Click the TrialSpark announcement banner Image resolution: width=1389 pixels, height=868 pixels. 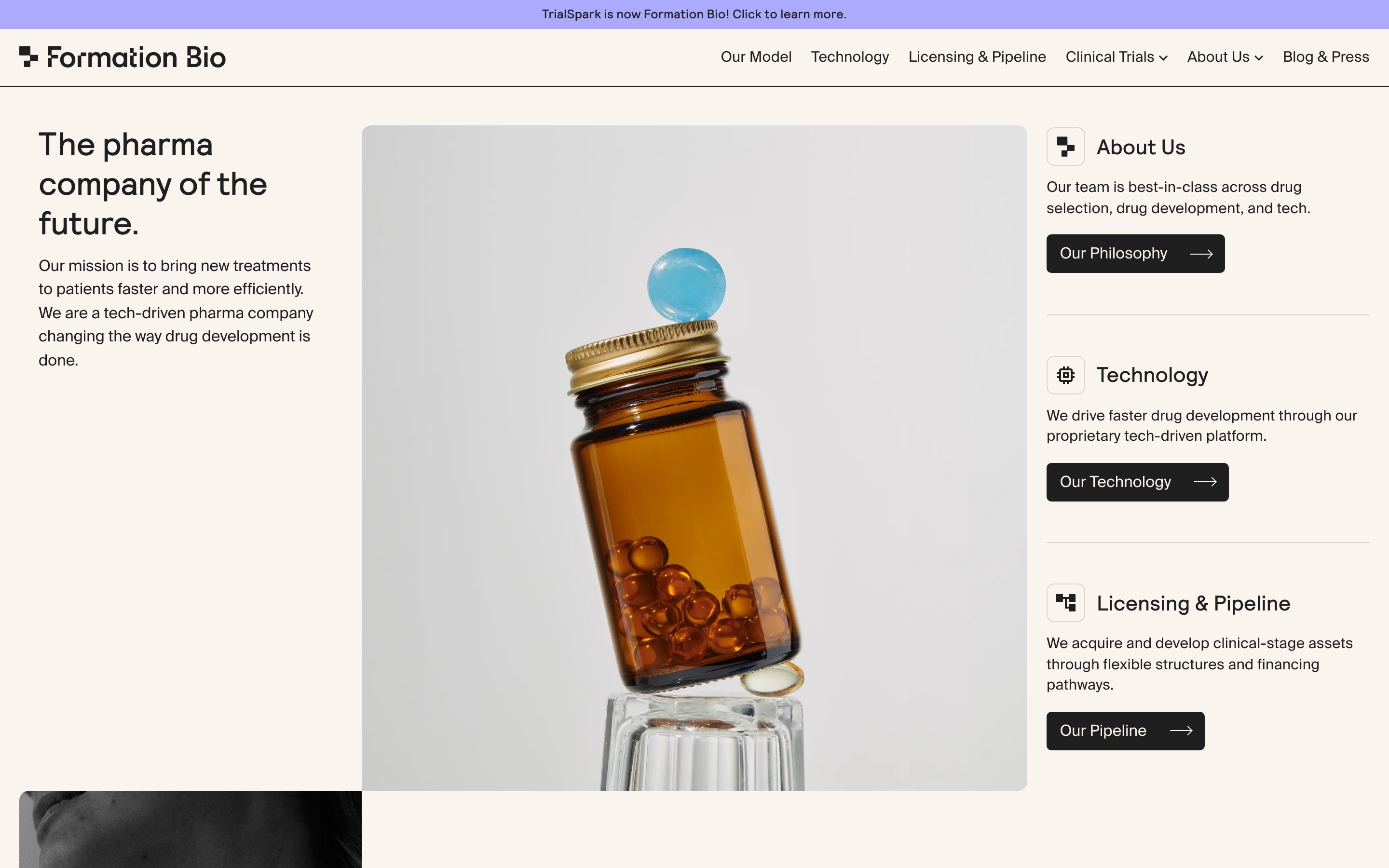tap(694, 14)
